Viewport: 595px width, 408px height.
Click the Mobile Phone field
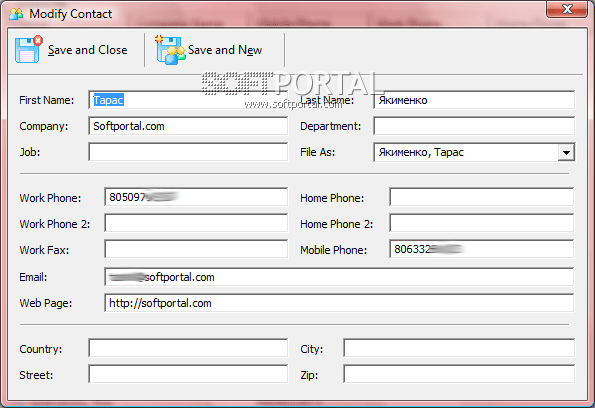[x=482, y=249]
